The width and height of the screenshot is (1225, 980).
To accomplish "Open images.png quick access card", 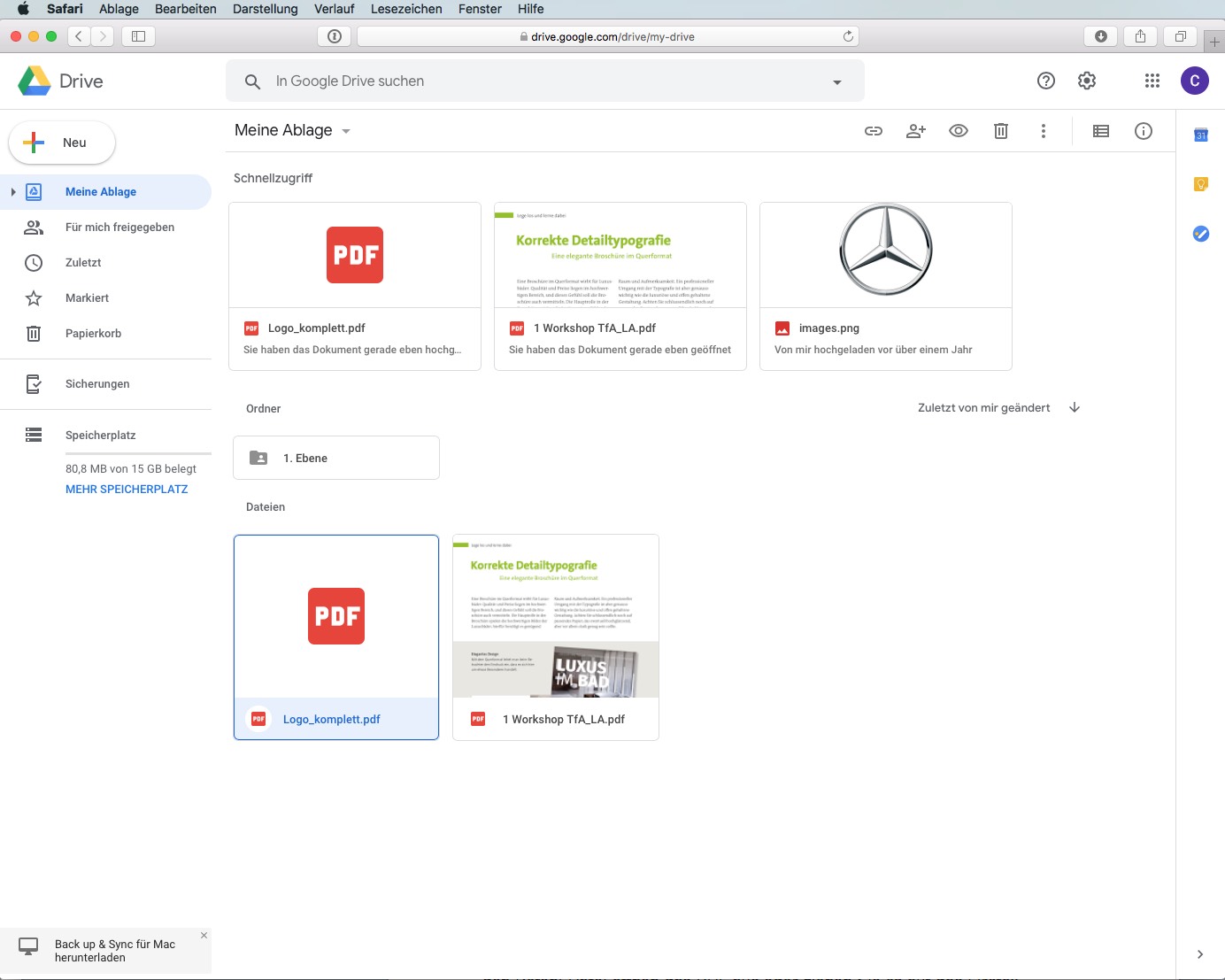I will click(886, 286).
